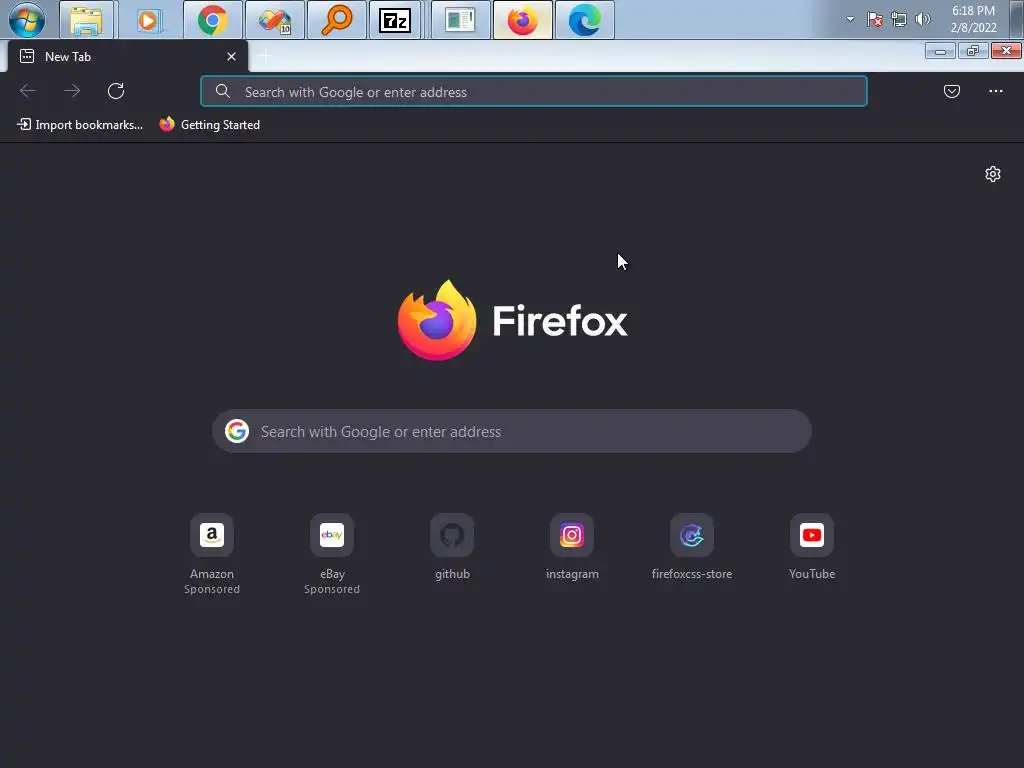Open the three-dot application menu
The image size is (1024, 768).
click(995, 91)
